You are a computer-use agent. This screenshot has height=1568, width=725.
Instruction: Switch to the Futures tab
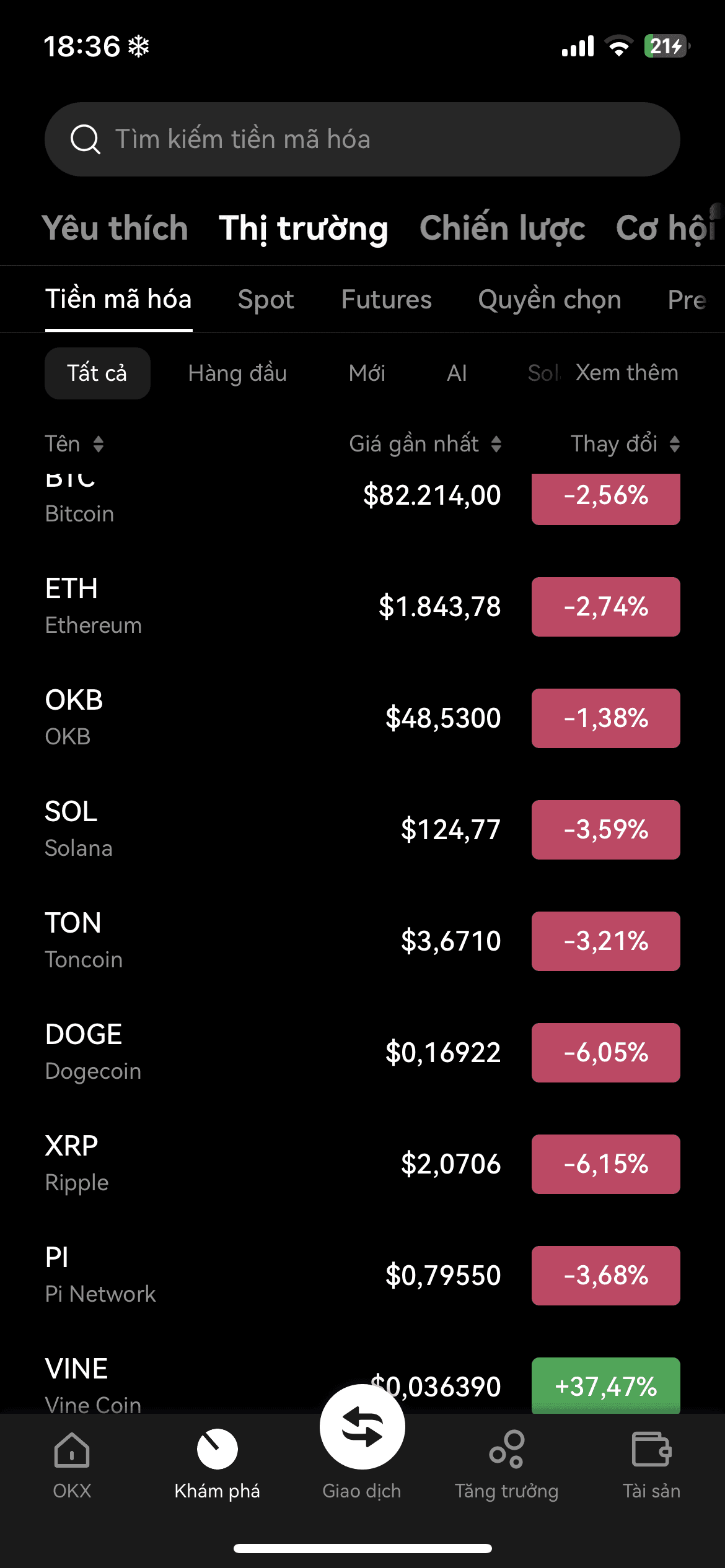[386, 300]
